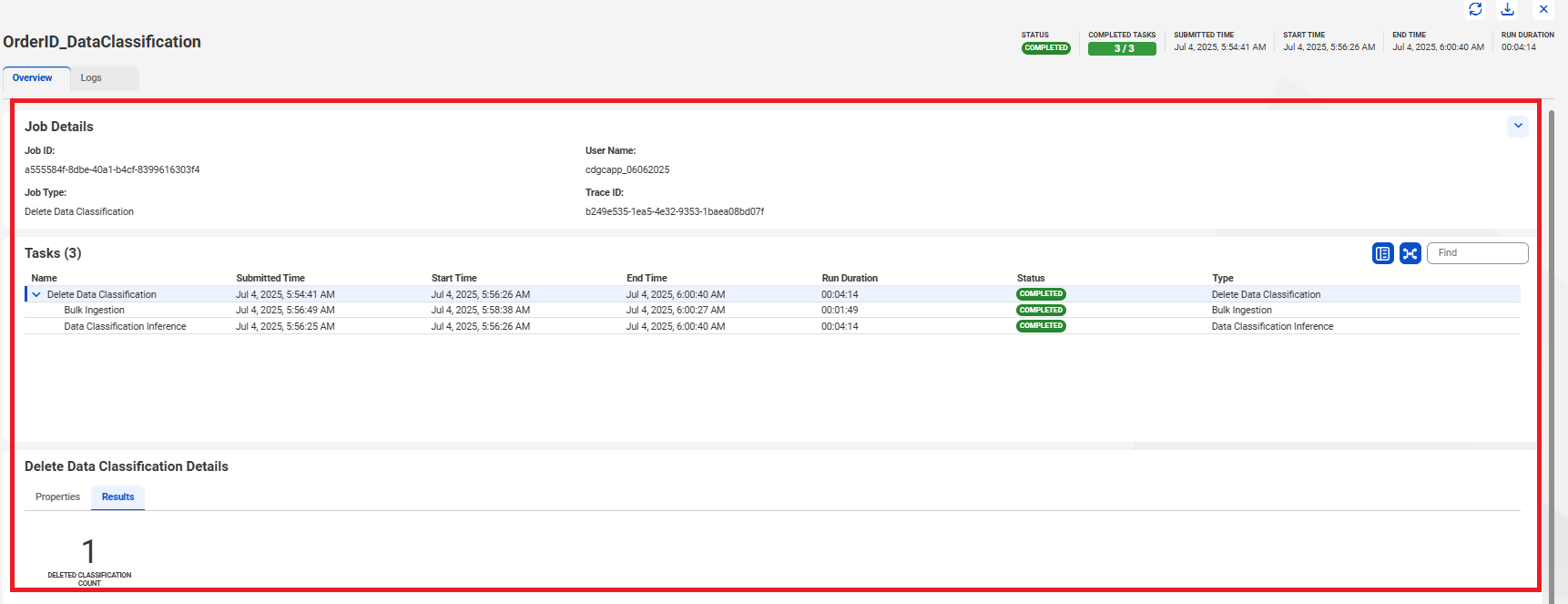Click the Job Type value Delete Data Classification
The image size is (1568, 604).
point(79,211)
